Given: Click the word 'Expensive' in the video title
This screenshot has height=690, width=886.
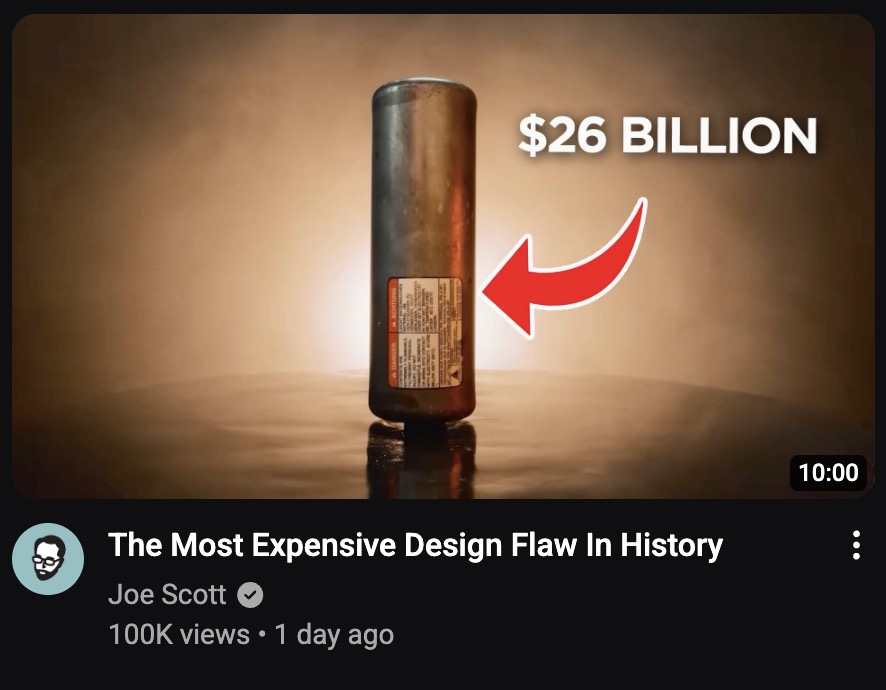Looking at the screenshot, I should tap(324, 546).
